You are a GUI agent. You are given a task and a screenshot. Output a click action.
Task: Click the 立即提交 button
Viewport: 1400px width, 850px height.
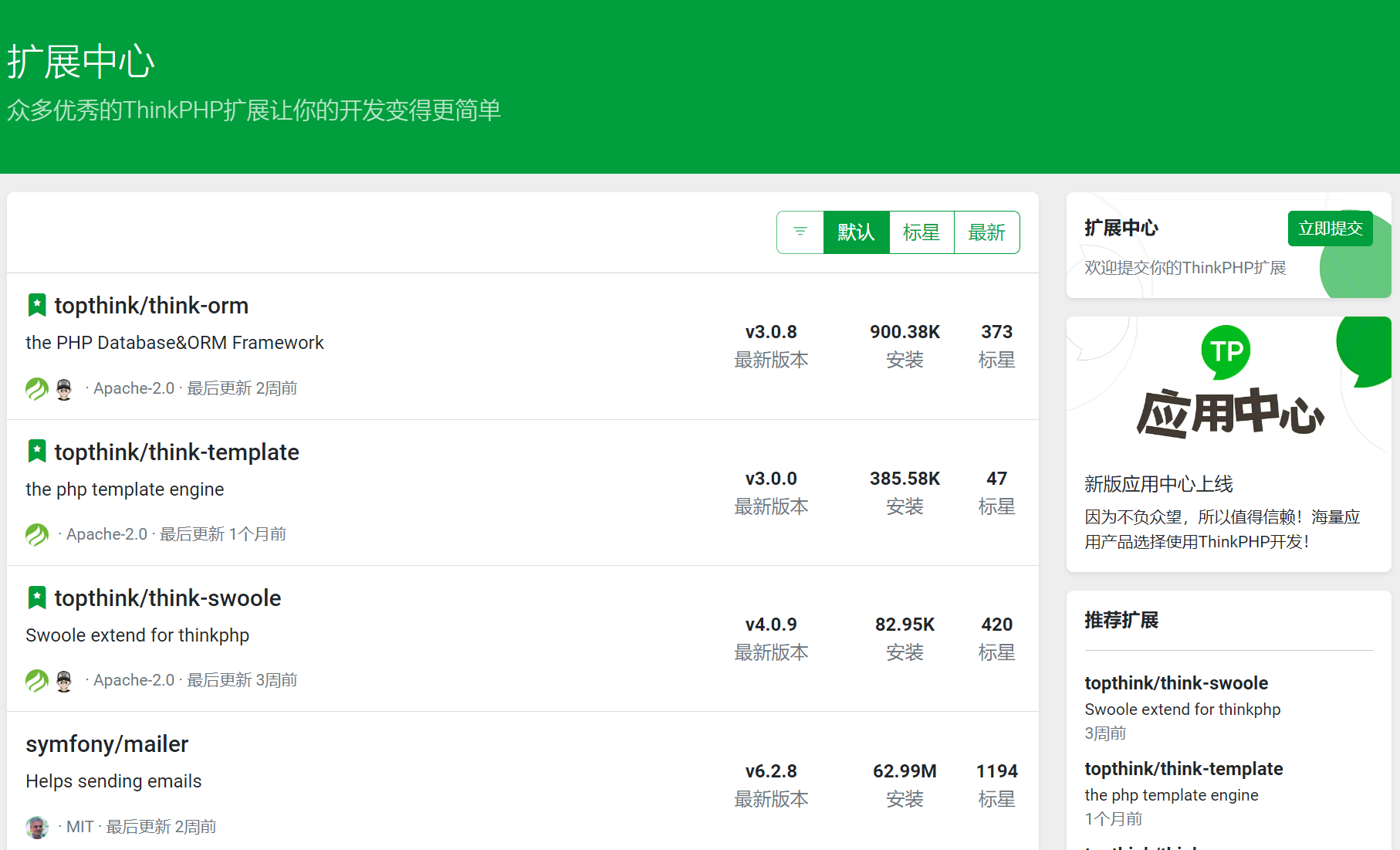click(x=1330, y=229)
